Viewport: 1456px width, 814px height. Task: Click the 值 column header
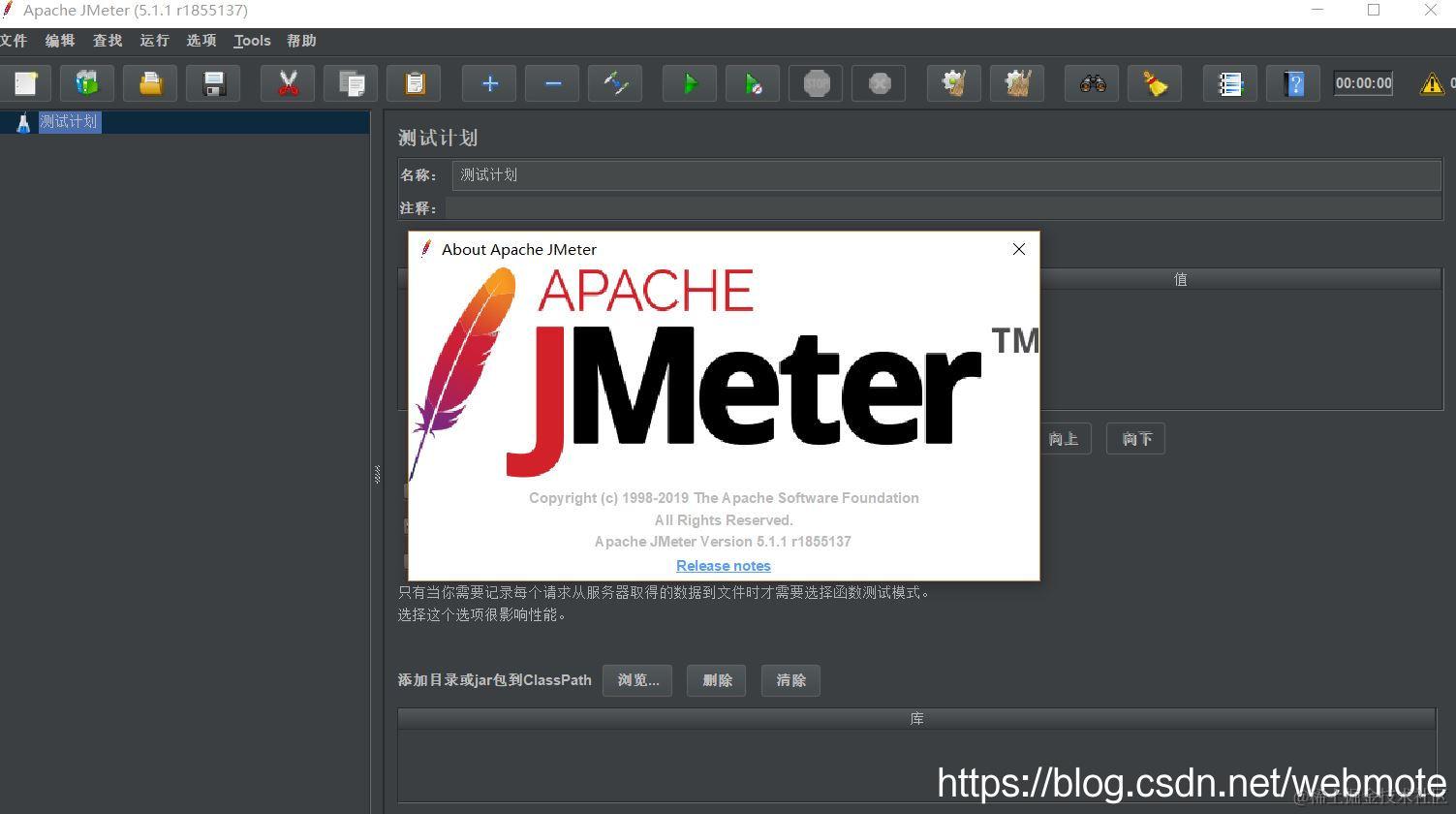[x=1180, y=279]
